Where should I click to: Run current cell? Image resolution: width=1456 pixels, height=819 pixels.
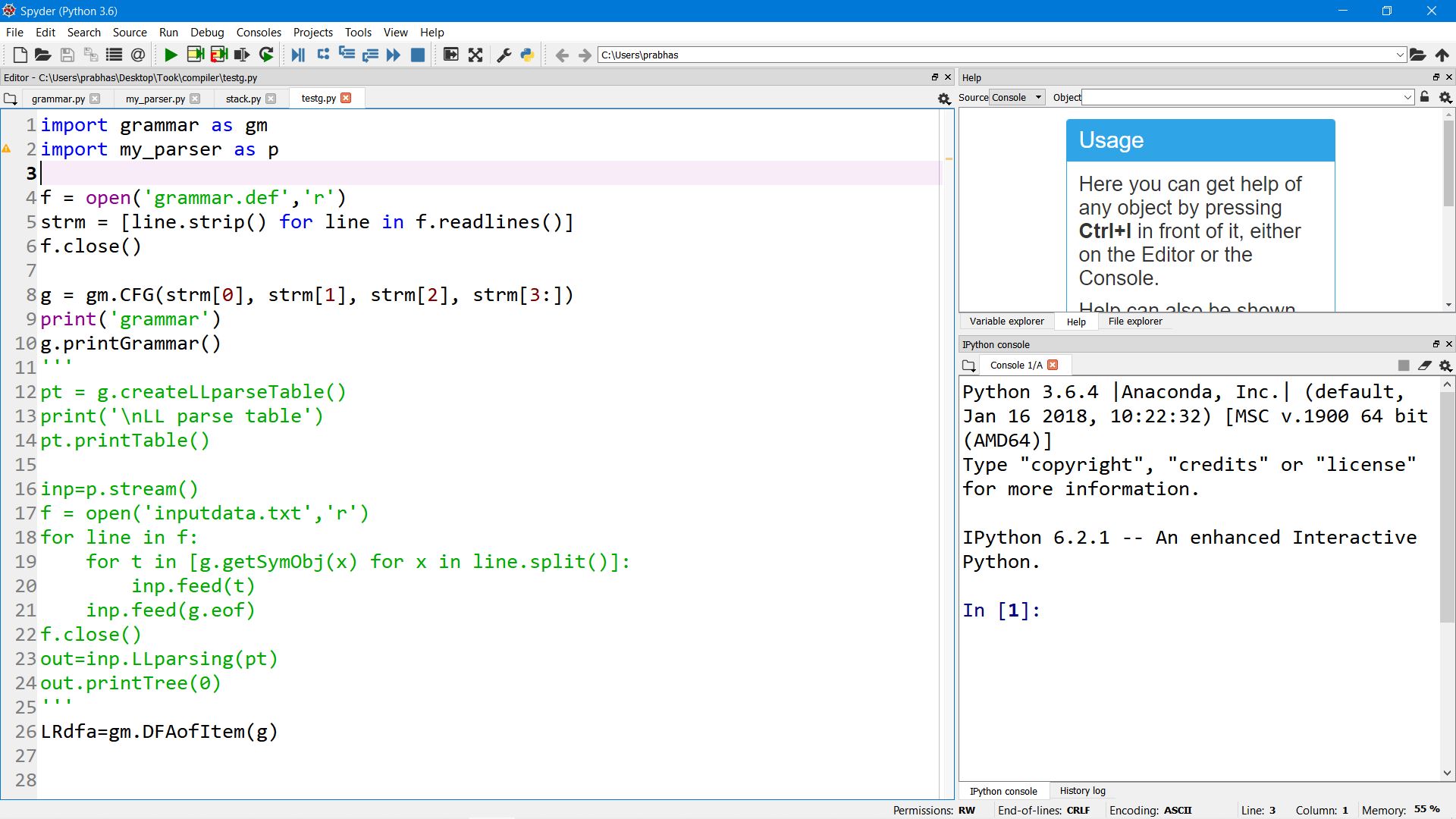(195, 55)
